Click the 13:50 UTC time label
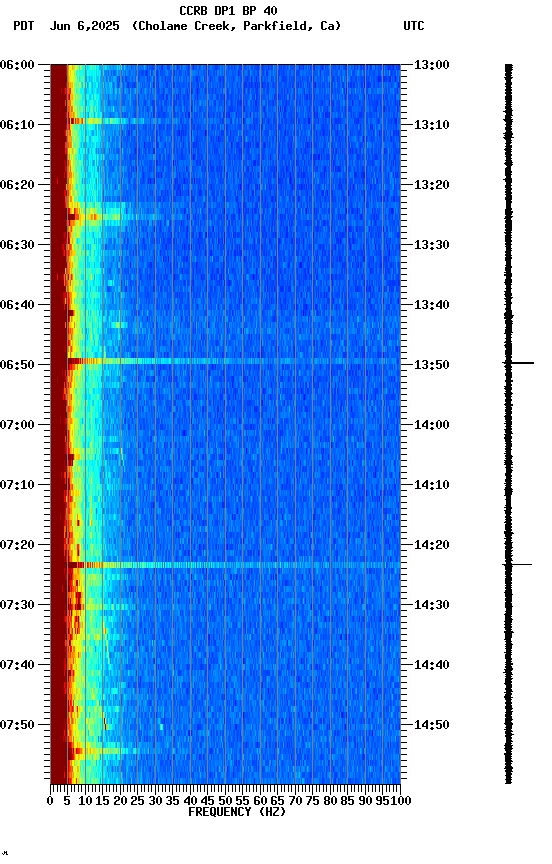 click(432, 365)
